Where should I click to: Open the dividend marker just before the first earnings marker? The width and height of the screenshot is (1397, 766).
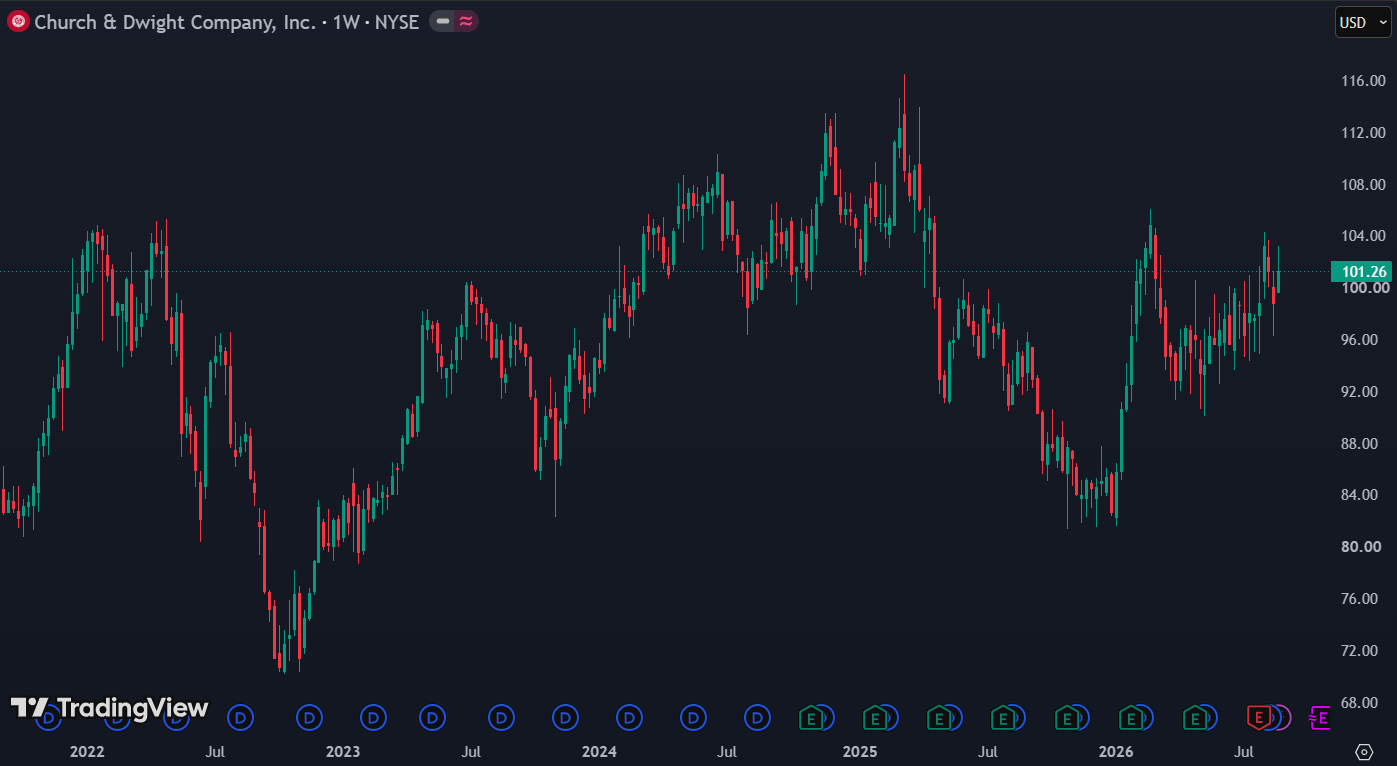[x=758, y=717]
